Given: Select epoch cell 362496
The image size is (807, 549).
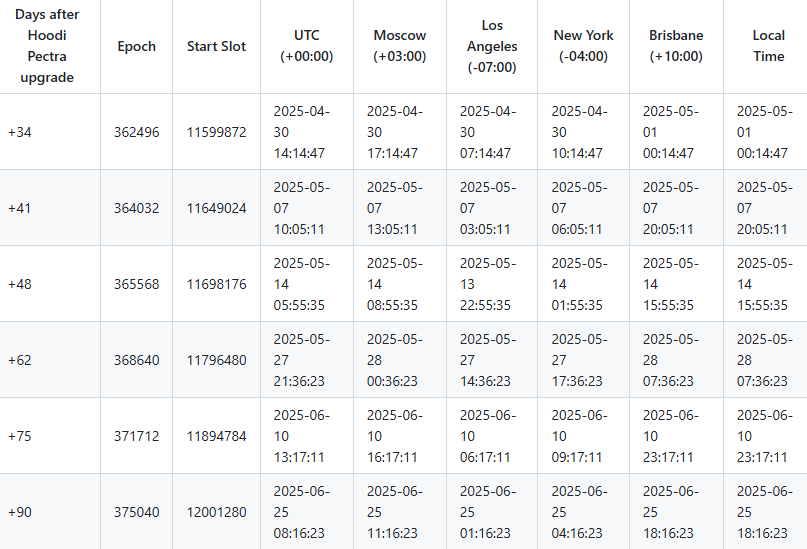Looking at the screenshot, I should [136, 132].
